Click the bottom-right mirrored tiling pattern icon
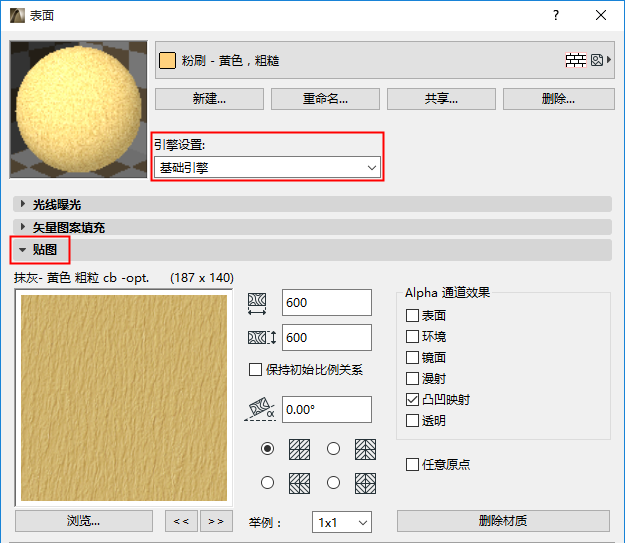 click(x=365, y=483)
